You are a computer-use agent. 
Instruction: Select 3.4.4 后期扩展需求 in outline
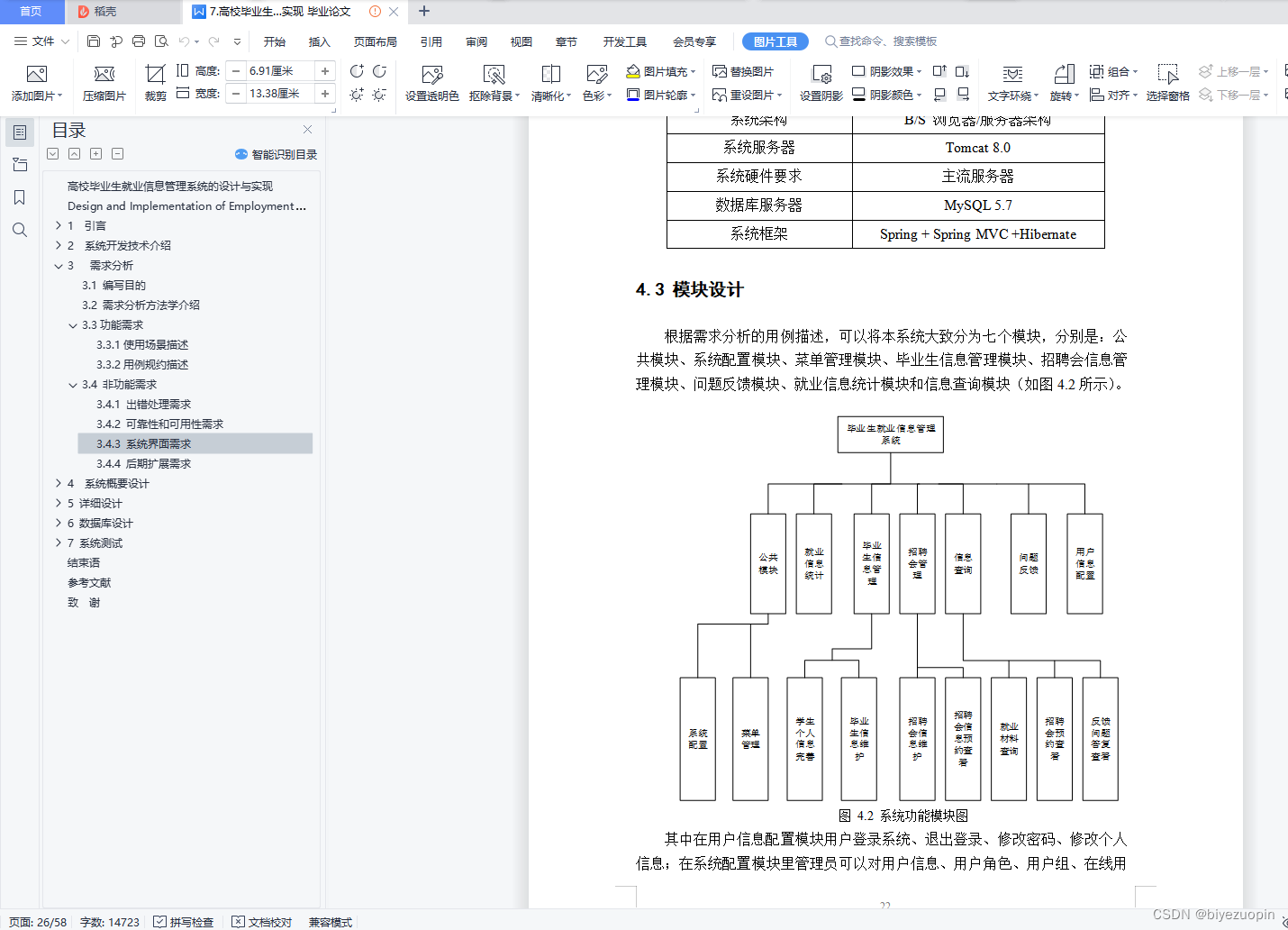tap(144, 464)
